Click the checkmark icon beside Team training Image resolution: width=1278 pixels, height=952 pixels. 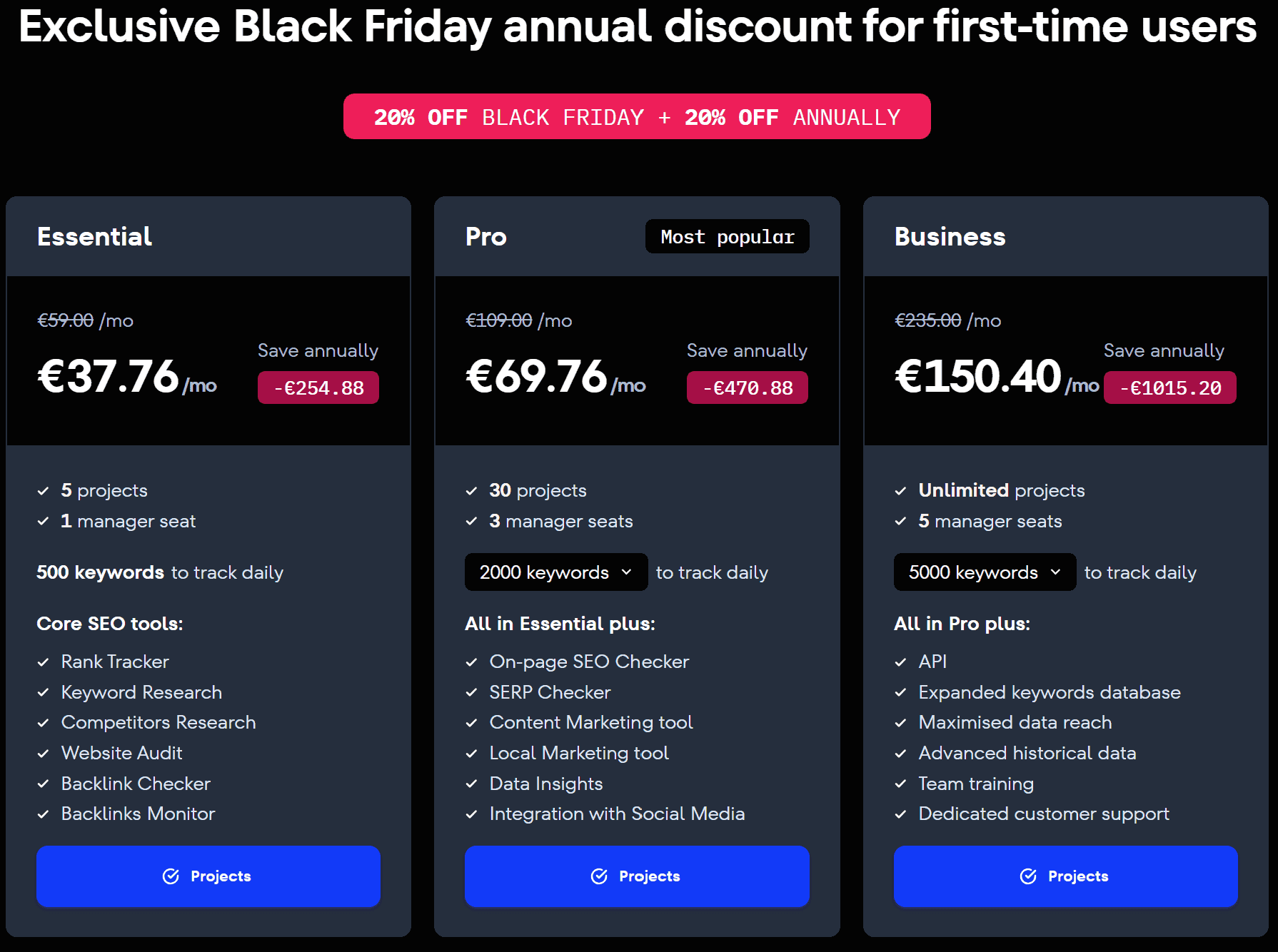[901, 784]
